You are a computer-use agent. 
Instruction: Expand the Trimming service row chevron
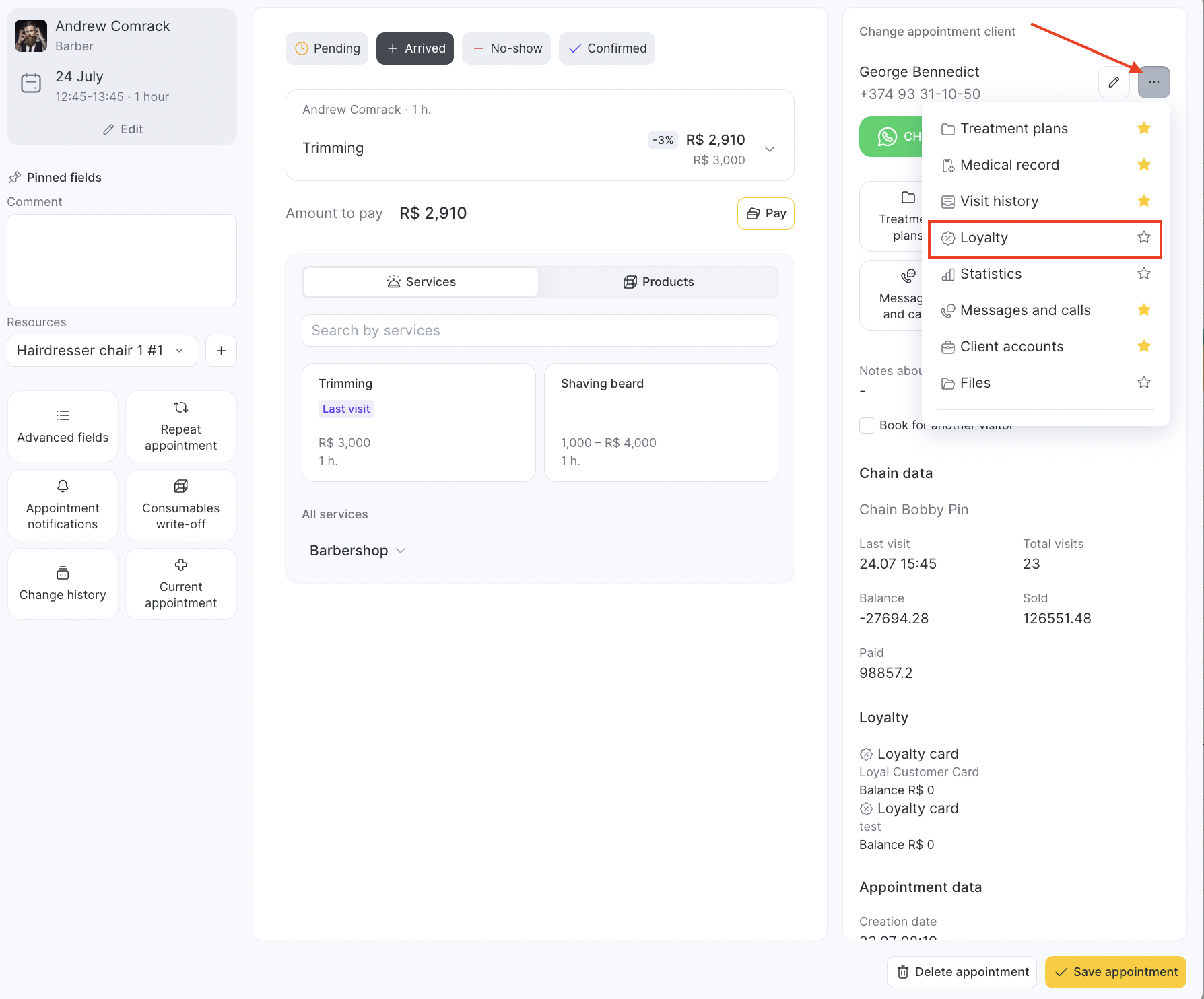coord(770,149)
